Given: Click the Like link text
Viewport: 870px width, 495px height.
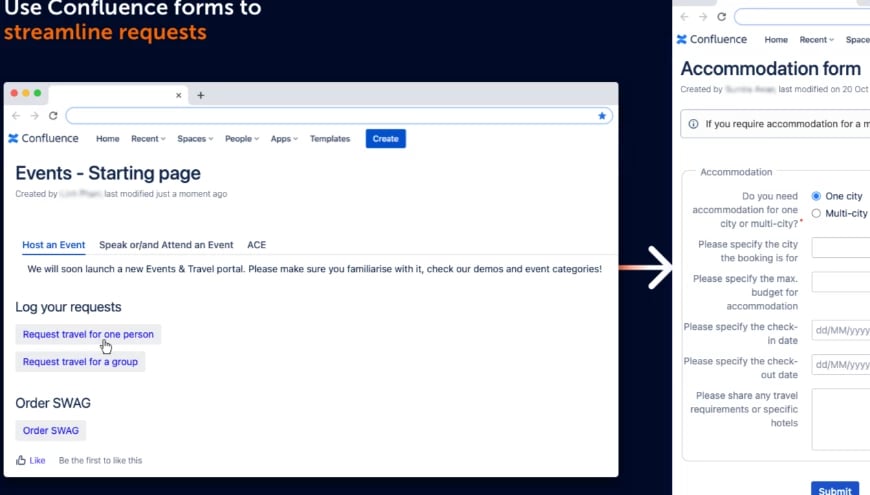Looking at the screenshot, I should tap(37, 460).
